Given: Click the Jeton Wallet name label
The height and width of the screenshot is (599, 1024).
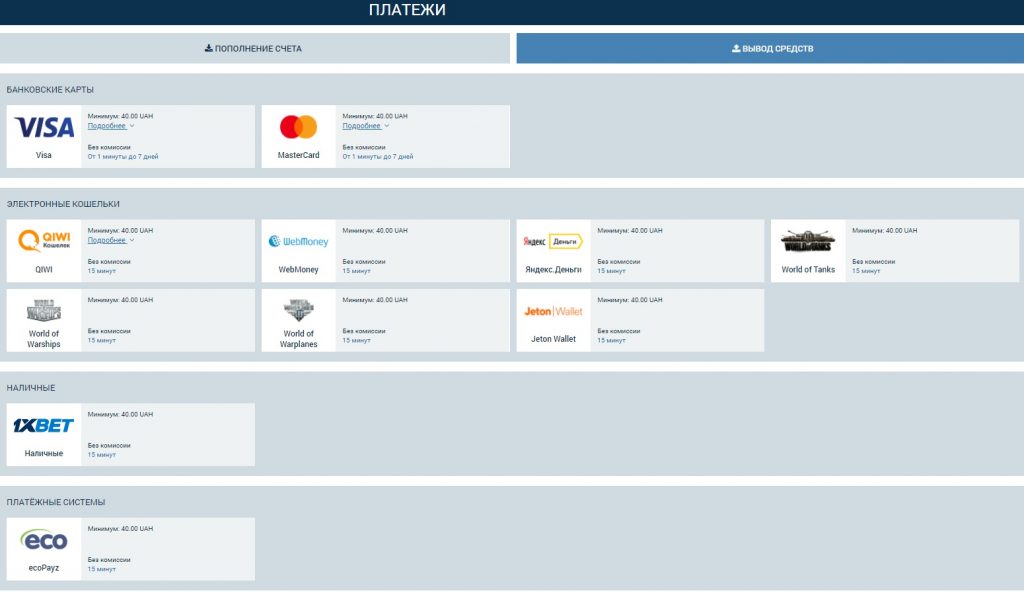Looking at the screenshot, I should tap(553, 339).
